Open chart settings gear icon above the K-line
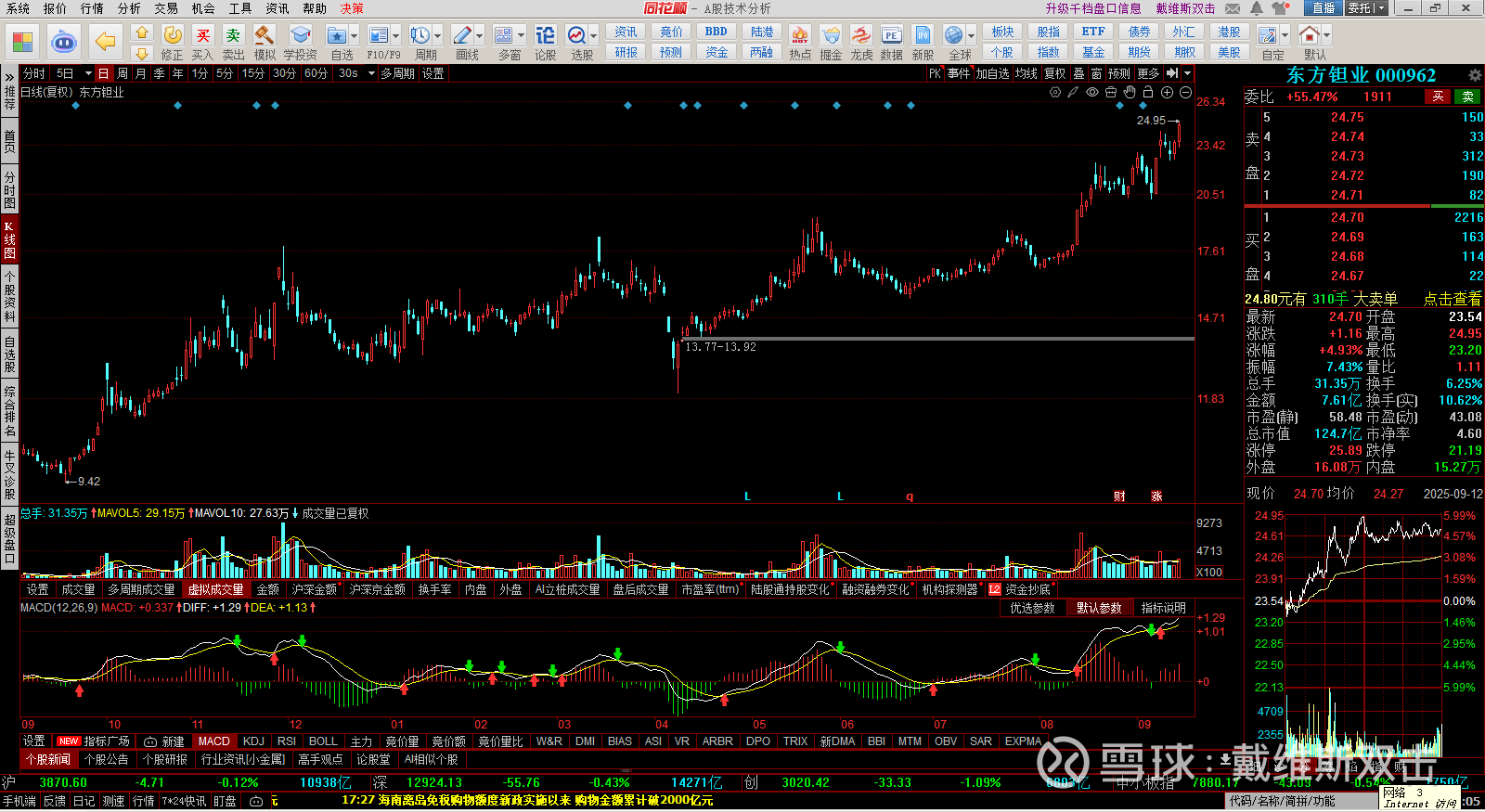 coord(1055,92)
